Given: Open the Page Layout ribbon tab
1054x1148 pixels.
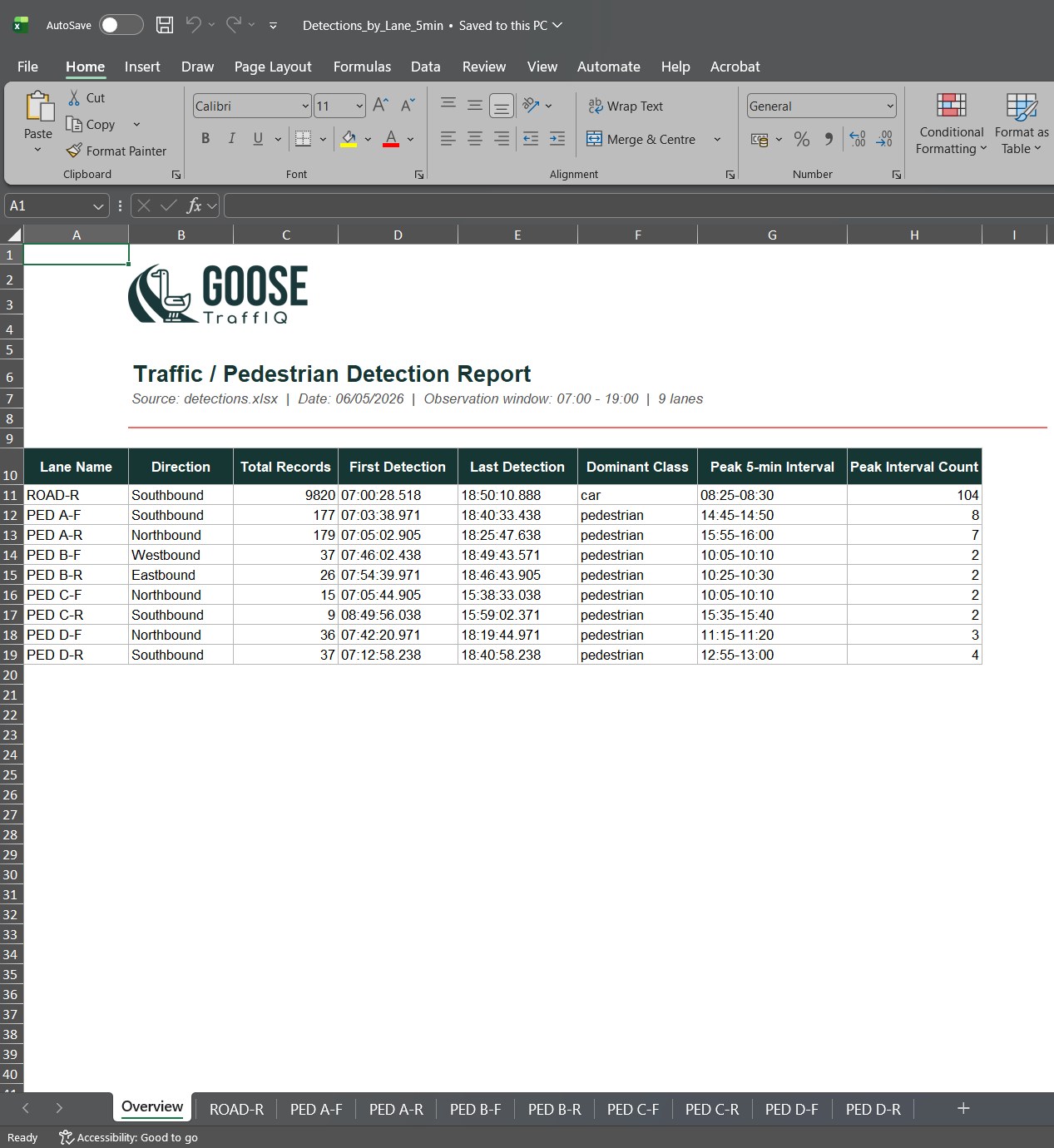Looking at the screenshot, I should [273, 67].
